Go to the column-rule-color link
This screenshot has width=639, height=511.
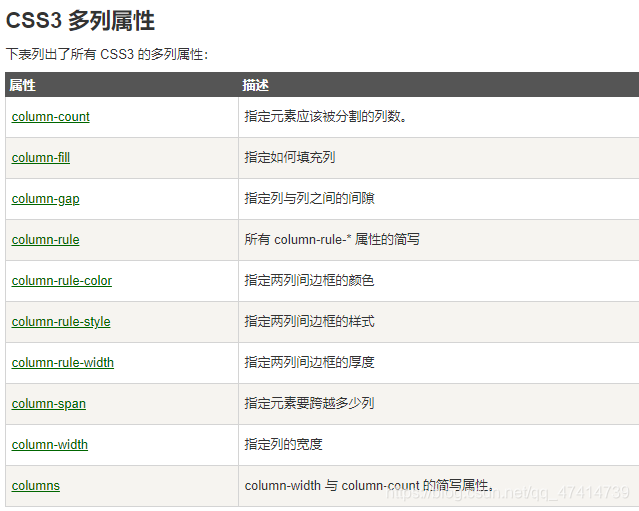[62, 280]
